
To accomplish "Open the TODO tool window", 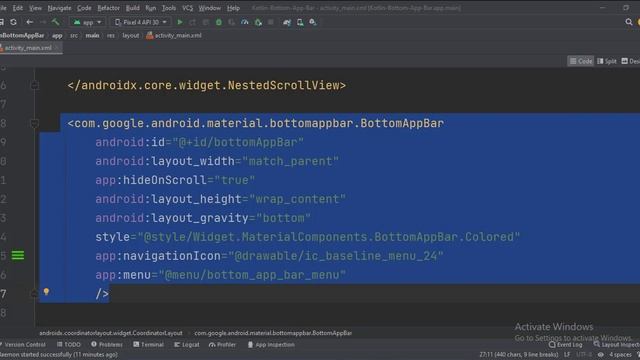I will [69, 344].
